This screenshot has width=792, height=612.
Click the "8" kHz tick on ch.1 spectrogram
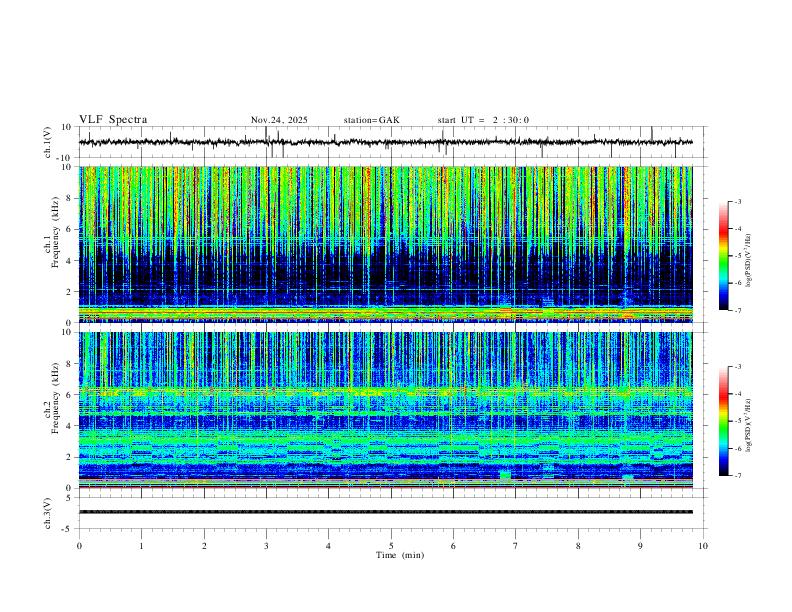pos(70,198)
